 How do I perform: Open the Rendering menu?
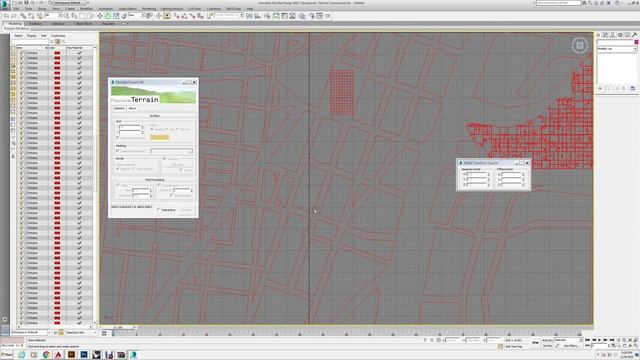click(149, 9)
